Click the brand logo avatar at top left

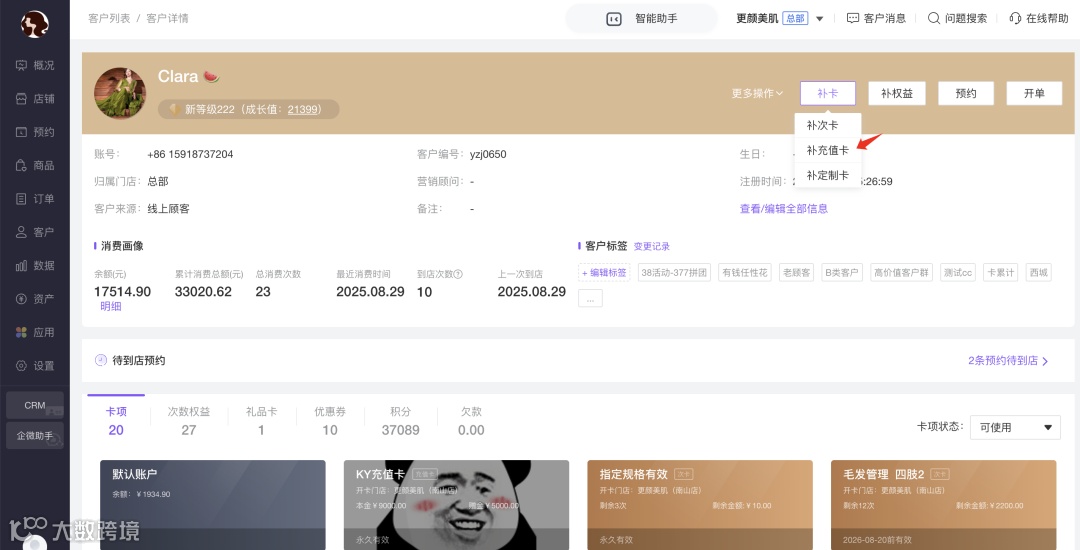[34, 24]
